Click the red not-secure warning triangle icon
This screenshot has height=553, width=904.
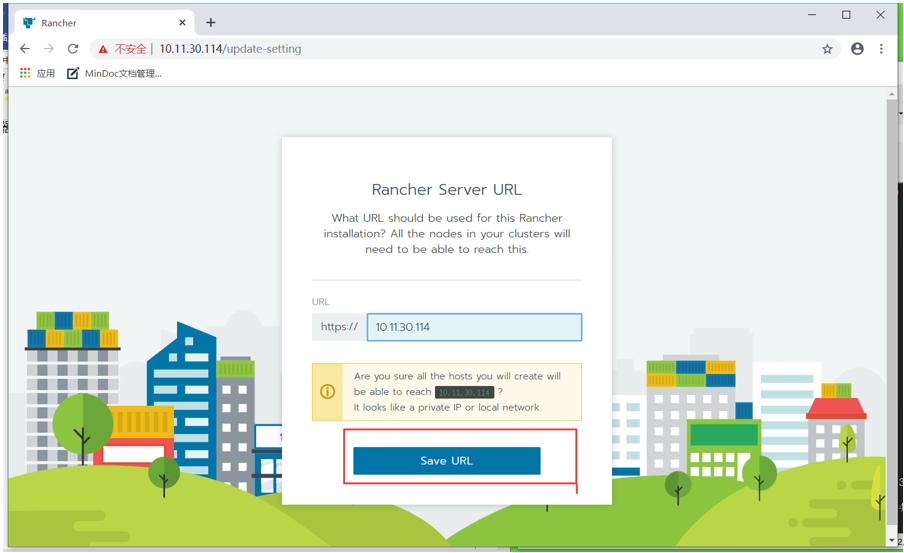103,50
